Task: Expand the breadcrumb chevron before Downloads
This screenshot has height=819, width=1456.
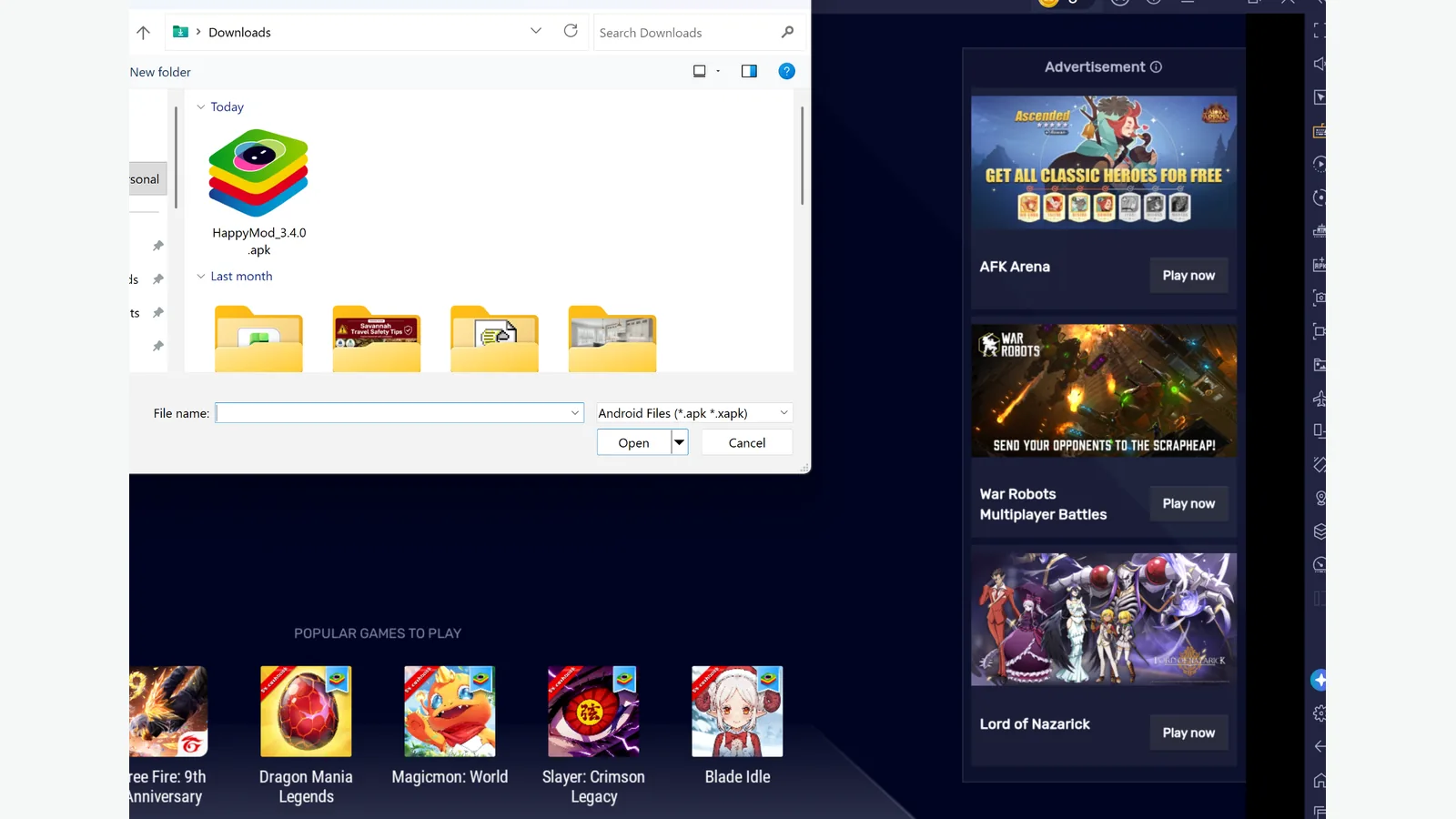Action: (x=198, y=32)
